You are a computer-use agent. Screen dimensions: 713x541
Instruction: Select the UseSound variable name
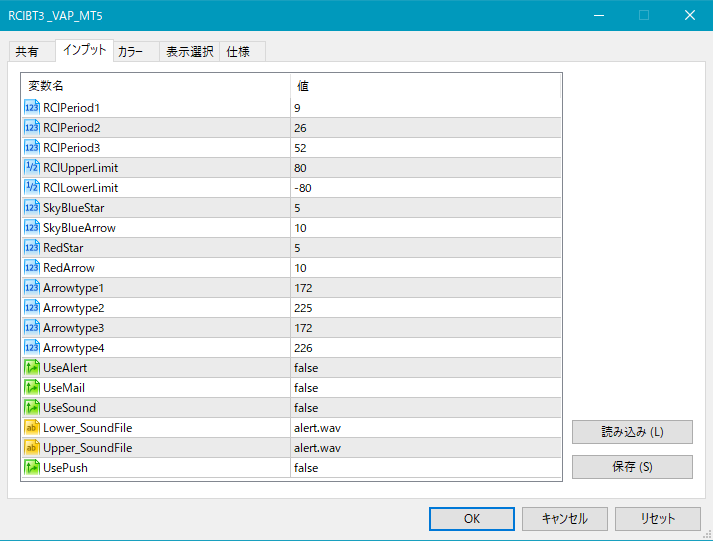[x=69, y=408]
